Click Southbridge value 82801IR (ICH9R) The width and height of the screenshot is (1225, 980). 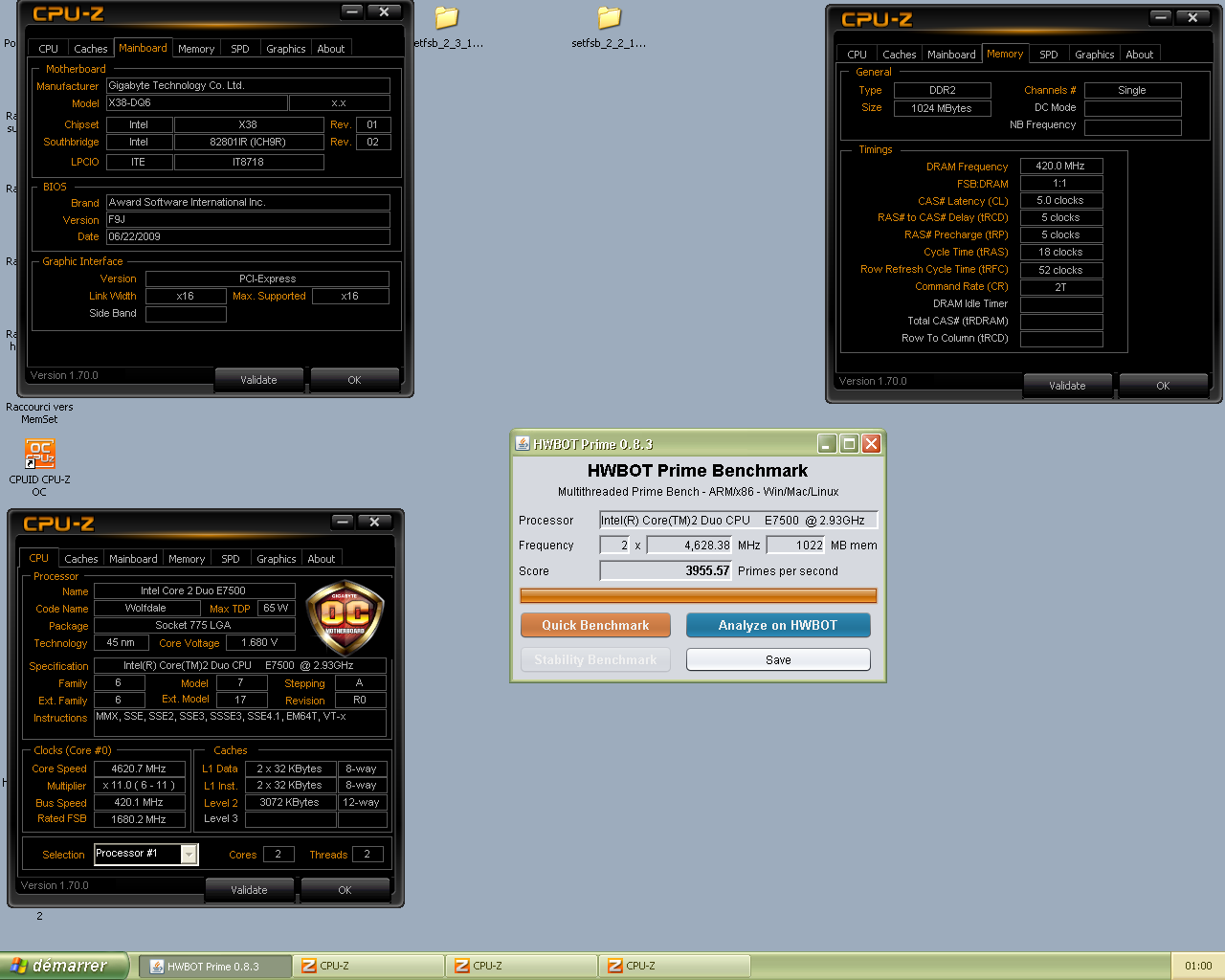point(249,142)
